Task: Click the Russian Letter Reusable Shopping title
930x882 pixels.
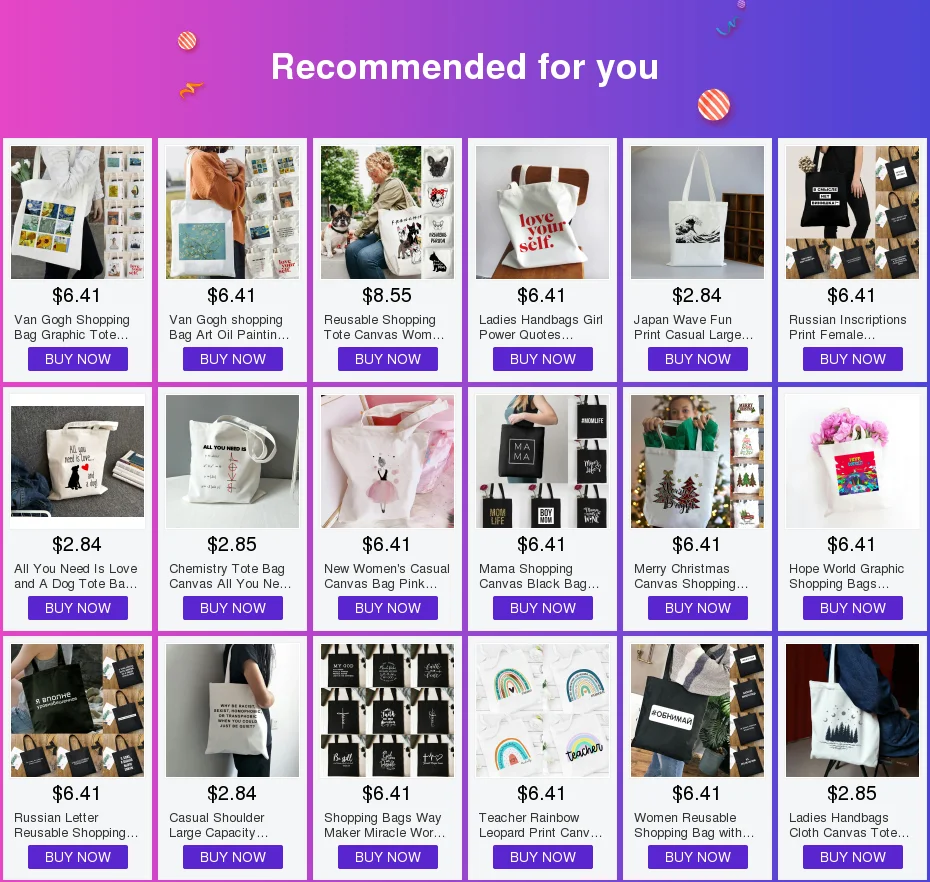Action: coord(76,825)
